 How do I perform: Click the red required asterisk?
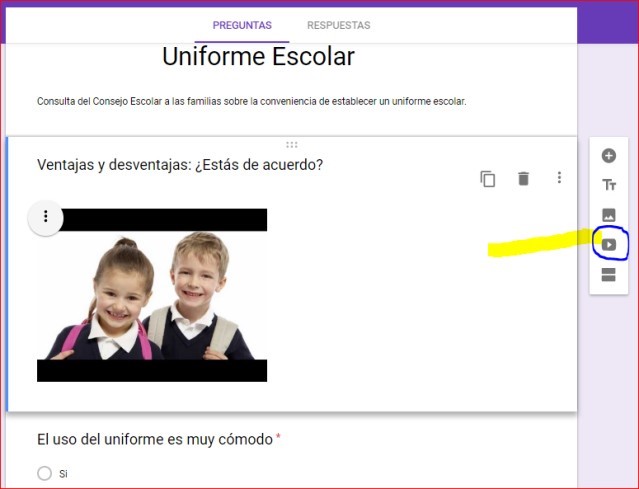coord(278,438)
